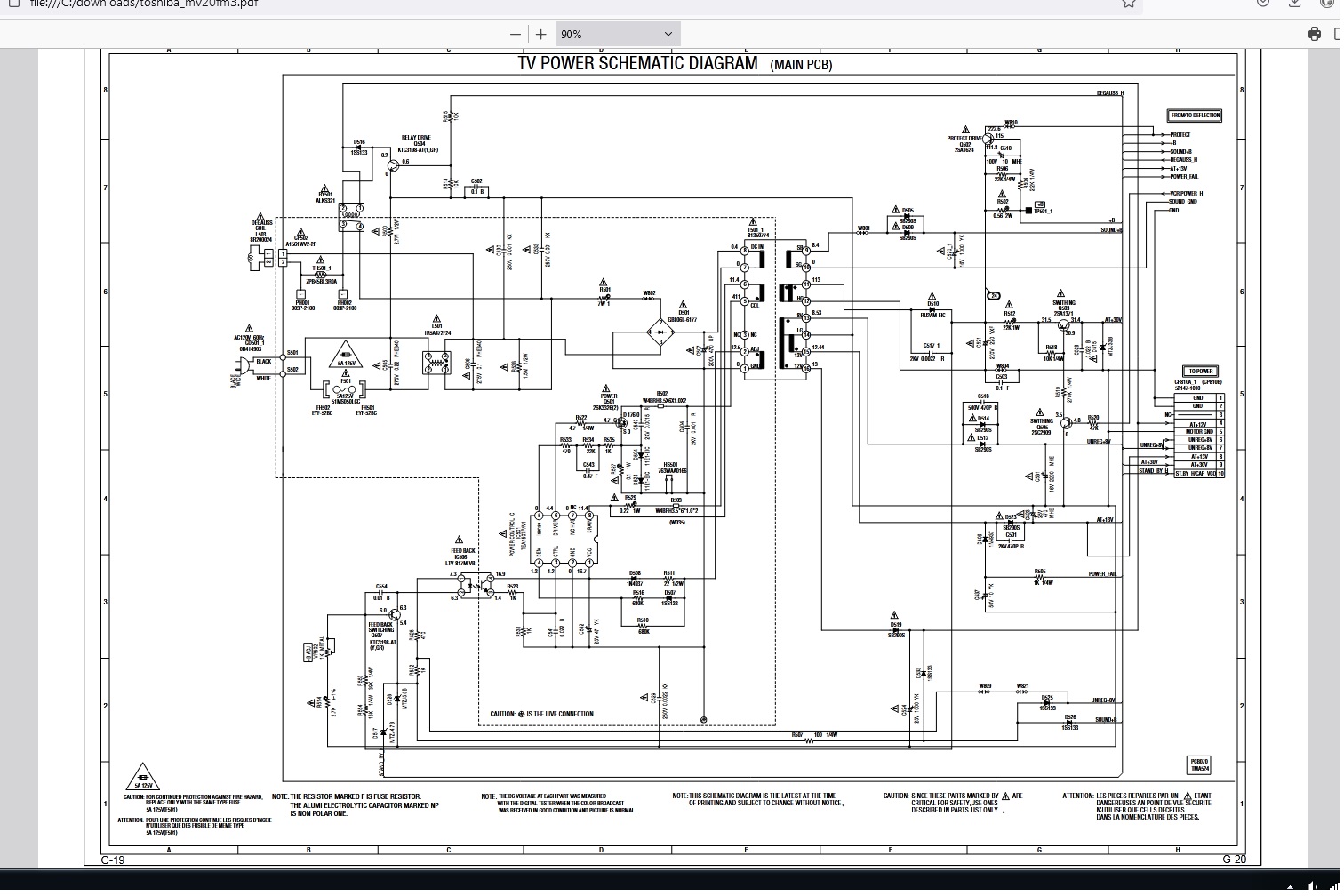Open the browser downloads icon
The width and height of the screenshot is (1344, 896).
point(1295,3)
